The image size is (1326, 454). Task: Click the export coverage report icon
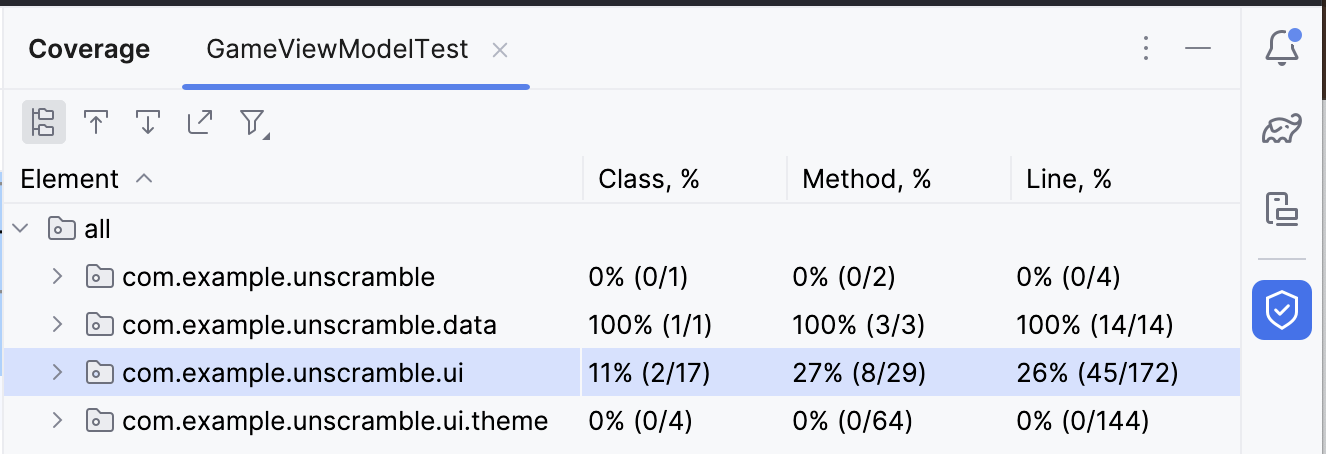(200, 122)
